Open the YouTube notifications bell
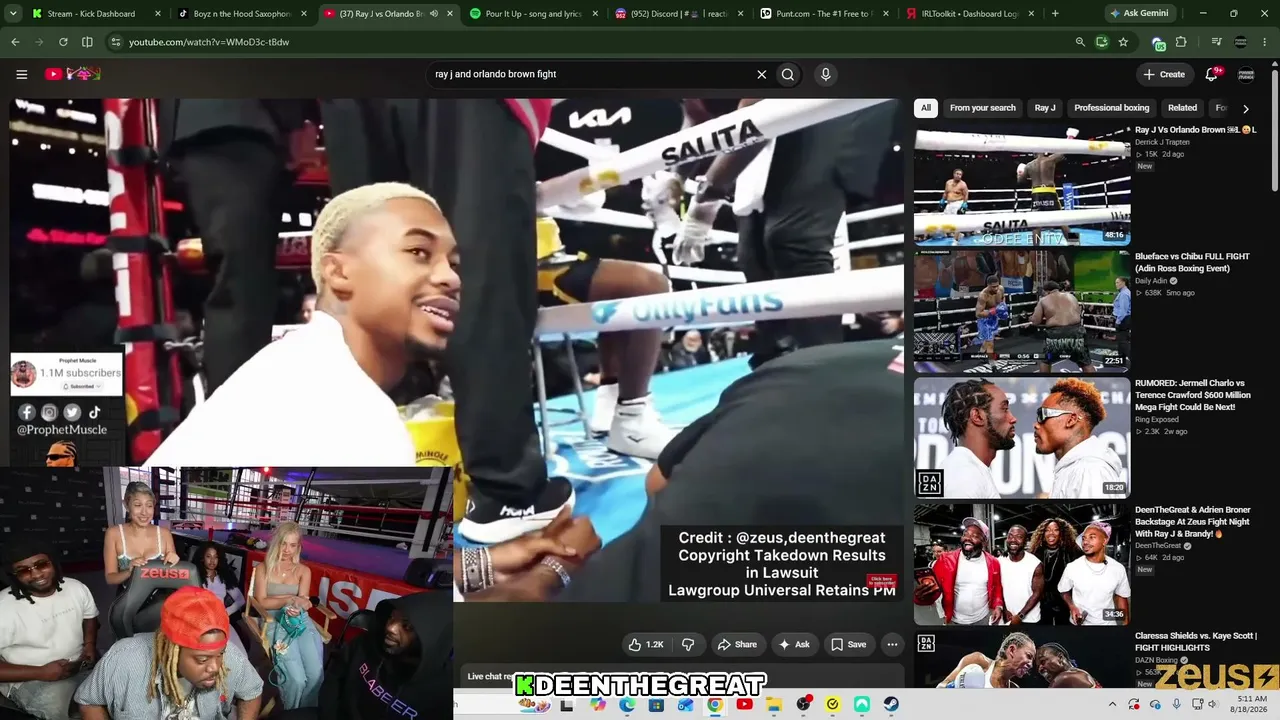 pyautogui.click(x=1212, y=74)
